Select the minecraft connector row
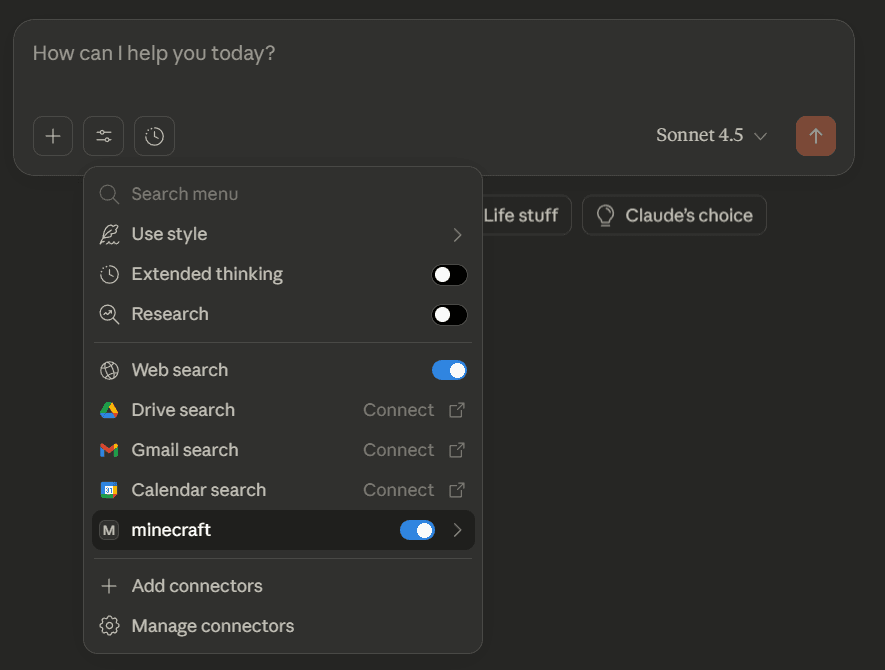885x670 pixels. pyautogui.click(x=283, y=530)
